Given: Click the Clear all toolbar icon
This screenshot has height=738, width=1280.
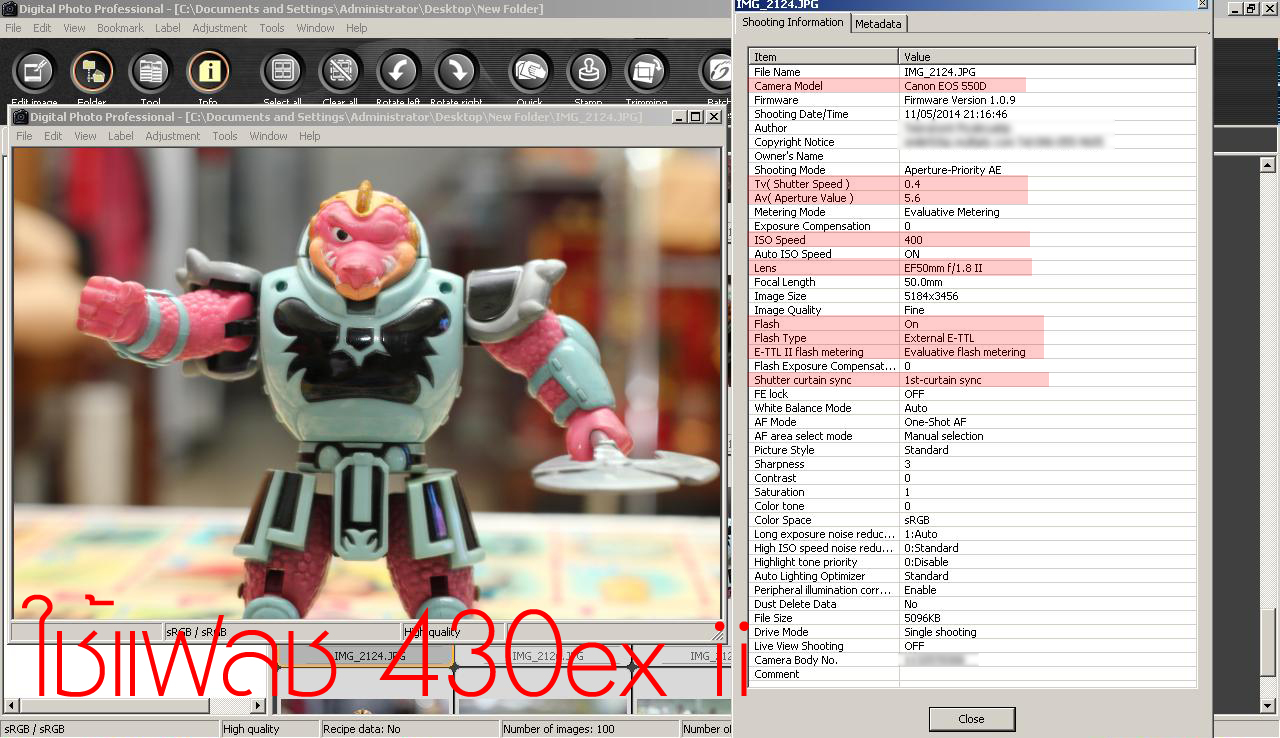Looking at the screenshot, I should coord(340,72).
